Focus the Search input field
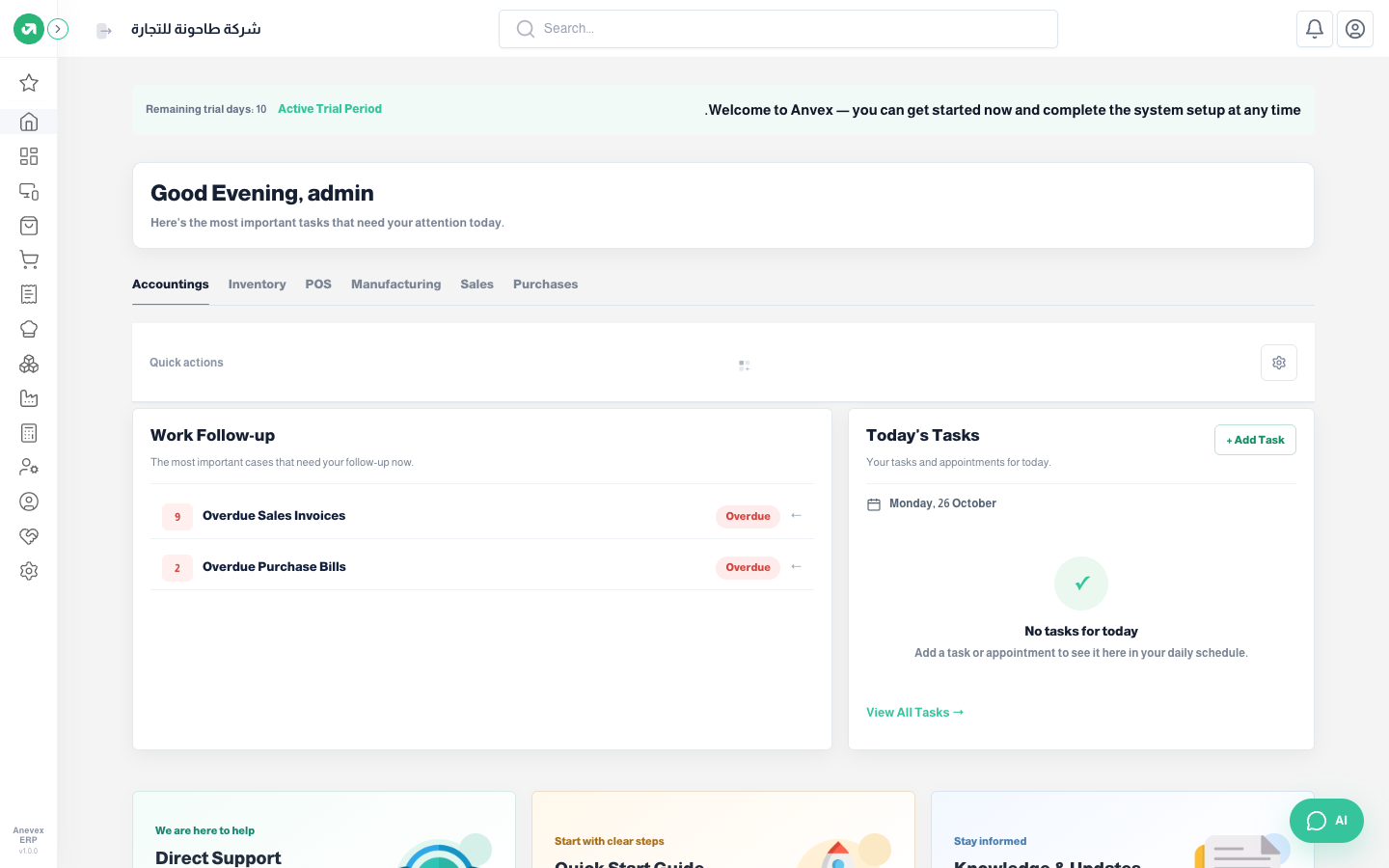This screenshot has width=1389, height=868. coord(778,29)
